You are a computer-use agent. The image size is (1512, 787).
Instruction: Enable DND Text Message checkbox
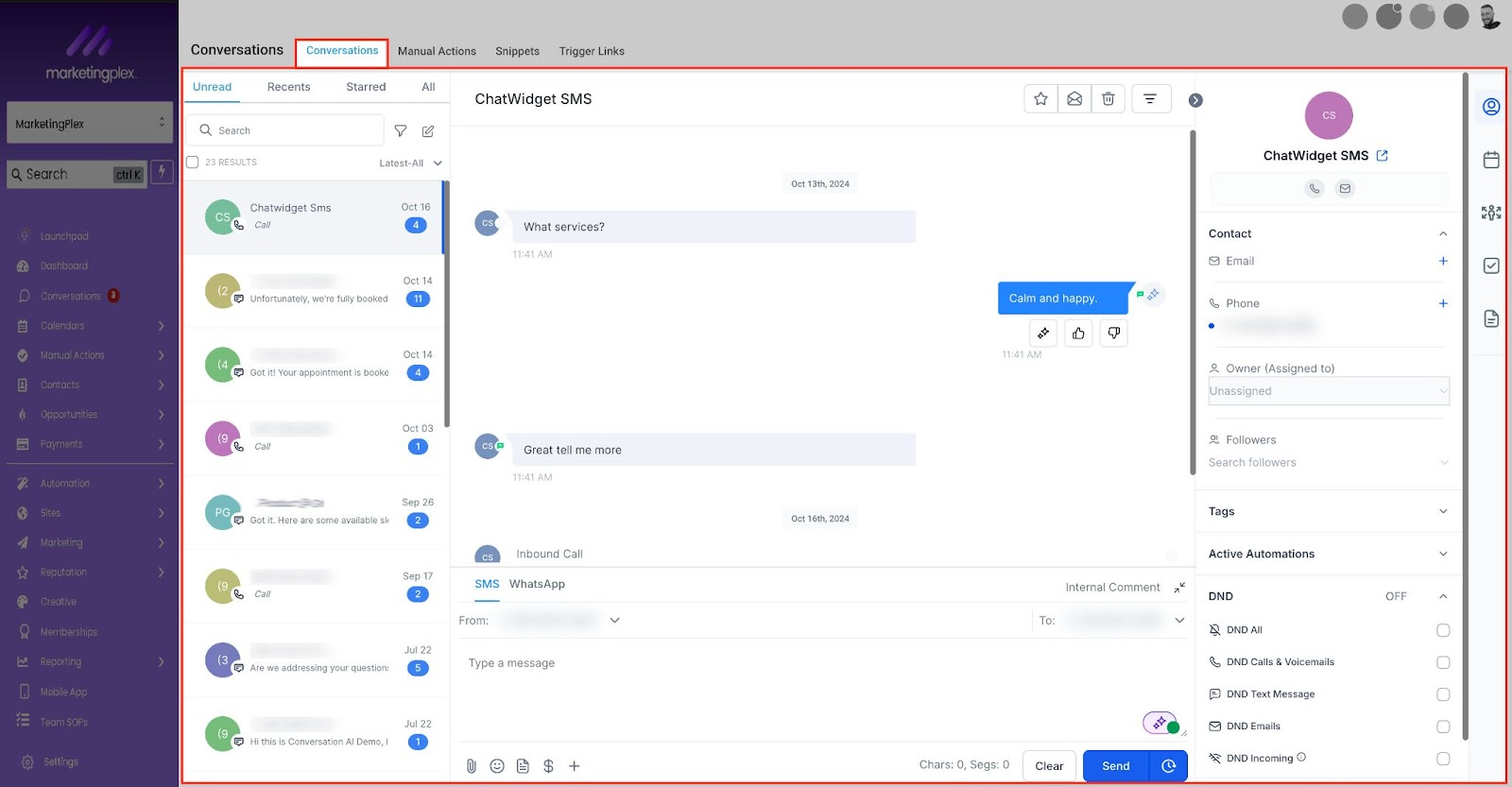coord(1443,694)
